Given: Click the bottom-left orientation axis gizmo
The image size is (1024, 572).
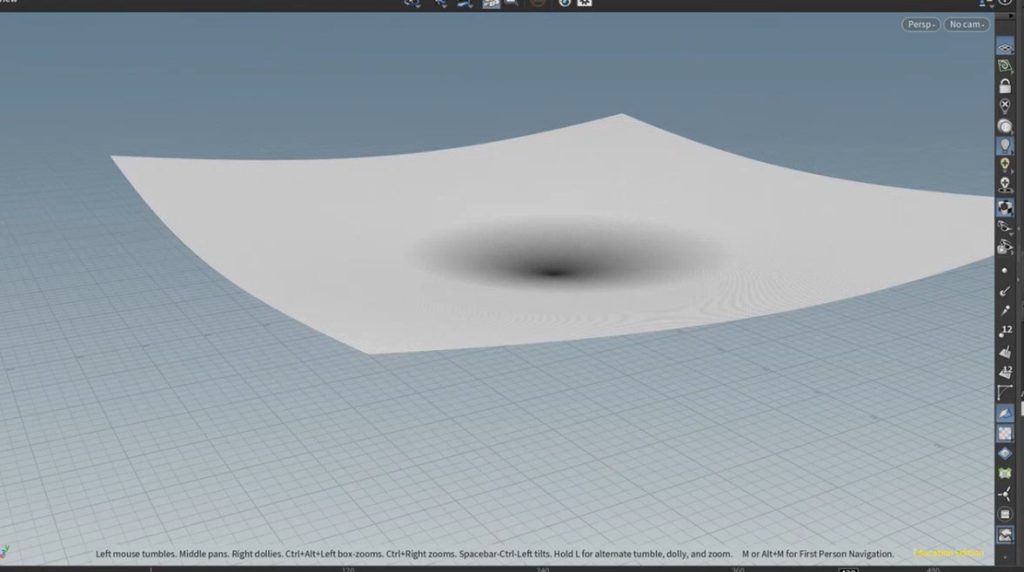Looking at the screenshot, I should [x=8, y=551].
